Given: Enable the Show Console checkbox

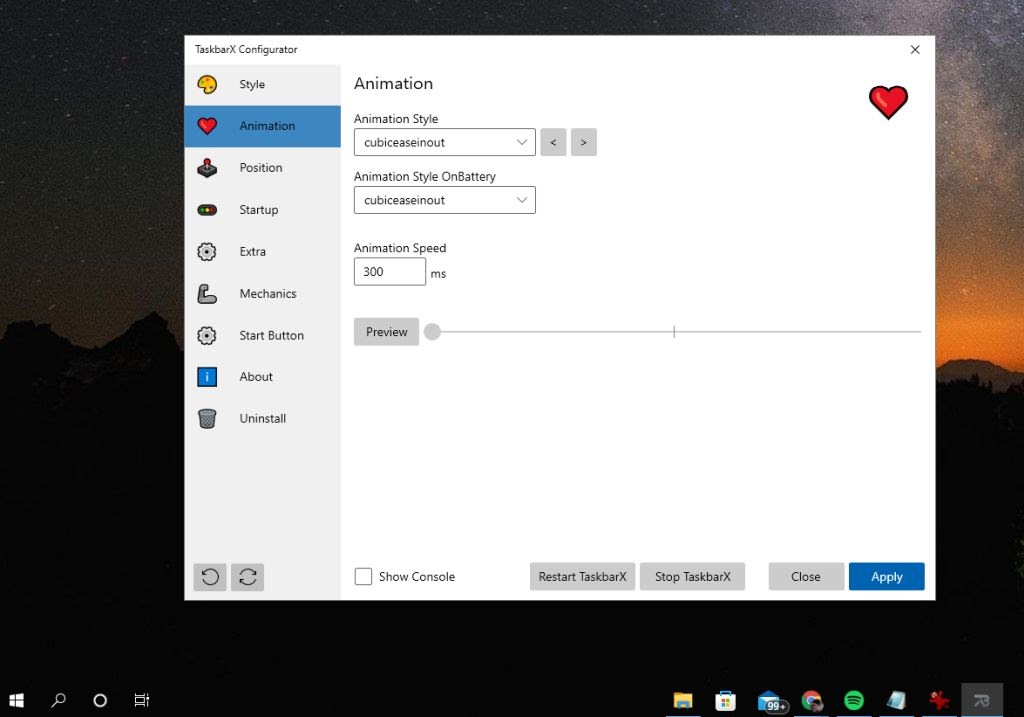Looking at the screenshot, I should point(363,576).
